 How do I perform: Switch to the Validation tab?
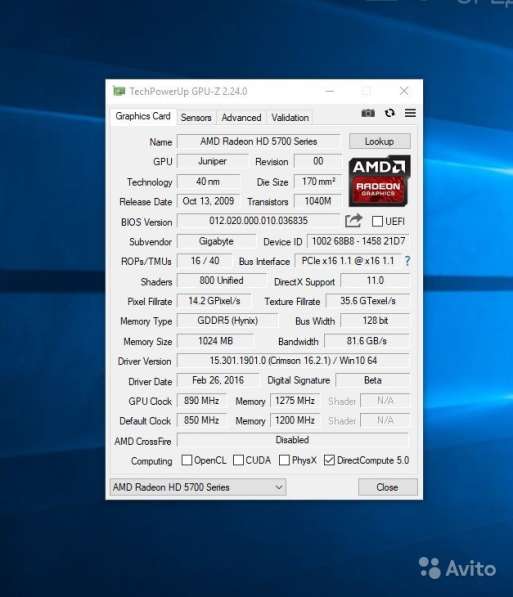[290, 118]
